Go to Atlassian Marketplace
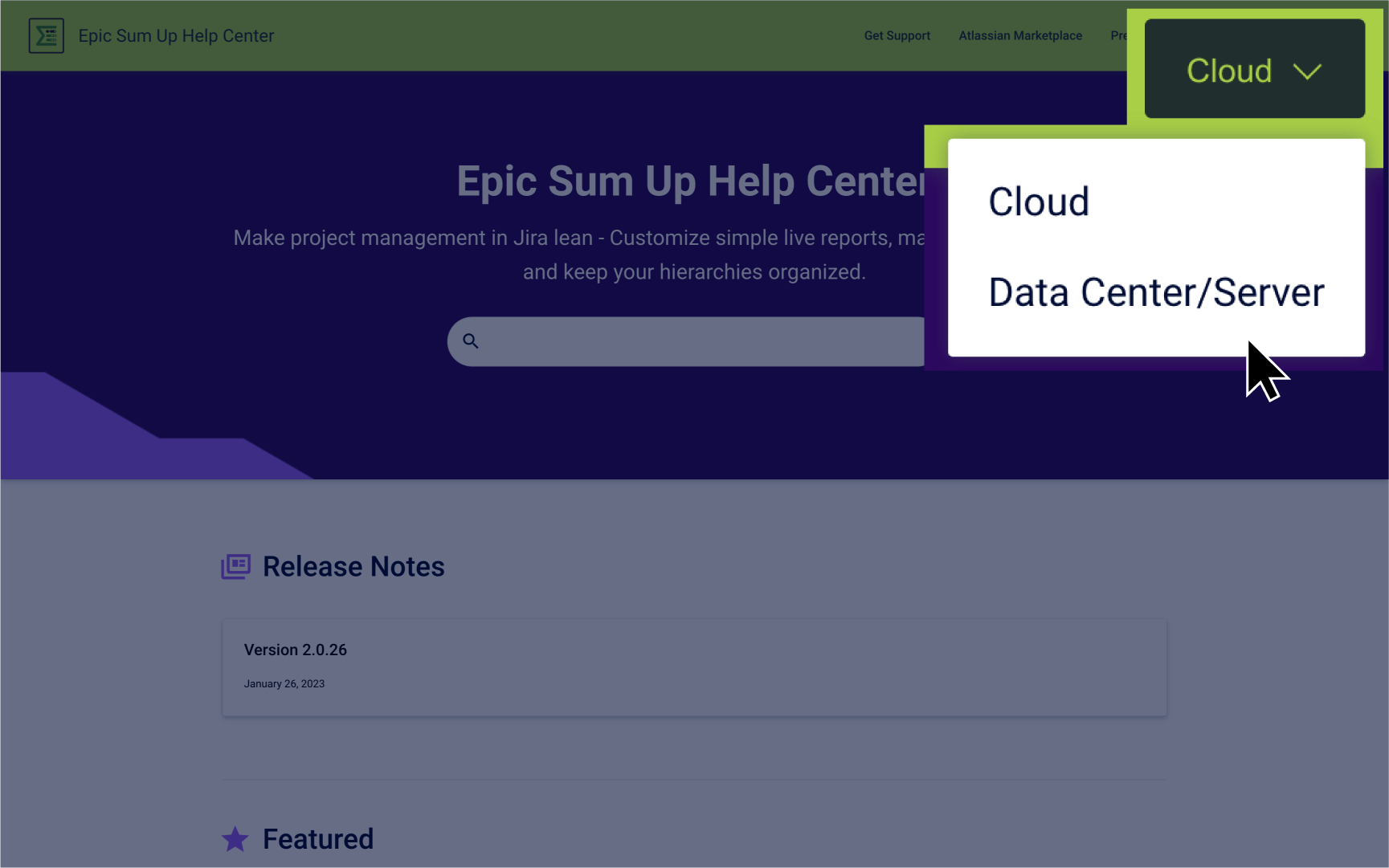This screenshot has width=1389, height=868. (x=1019, y=36)
